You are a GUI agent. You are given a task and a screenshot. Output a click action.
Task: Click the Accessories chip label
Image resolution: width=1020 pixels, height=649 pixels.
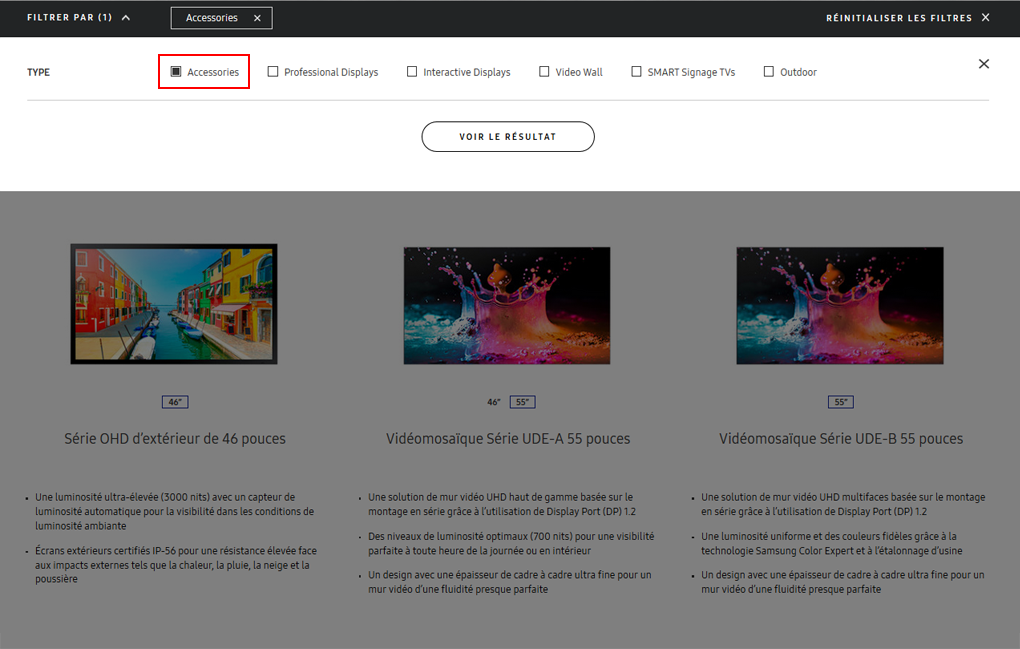pyautogui.click(x=211, y=18)
